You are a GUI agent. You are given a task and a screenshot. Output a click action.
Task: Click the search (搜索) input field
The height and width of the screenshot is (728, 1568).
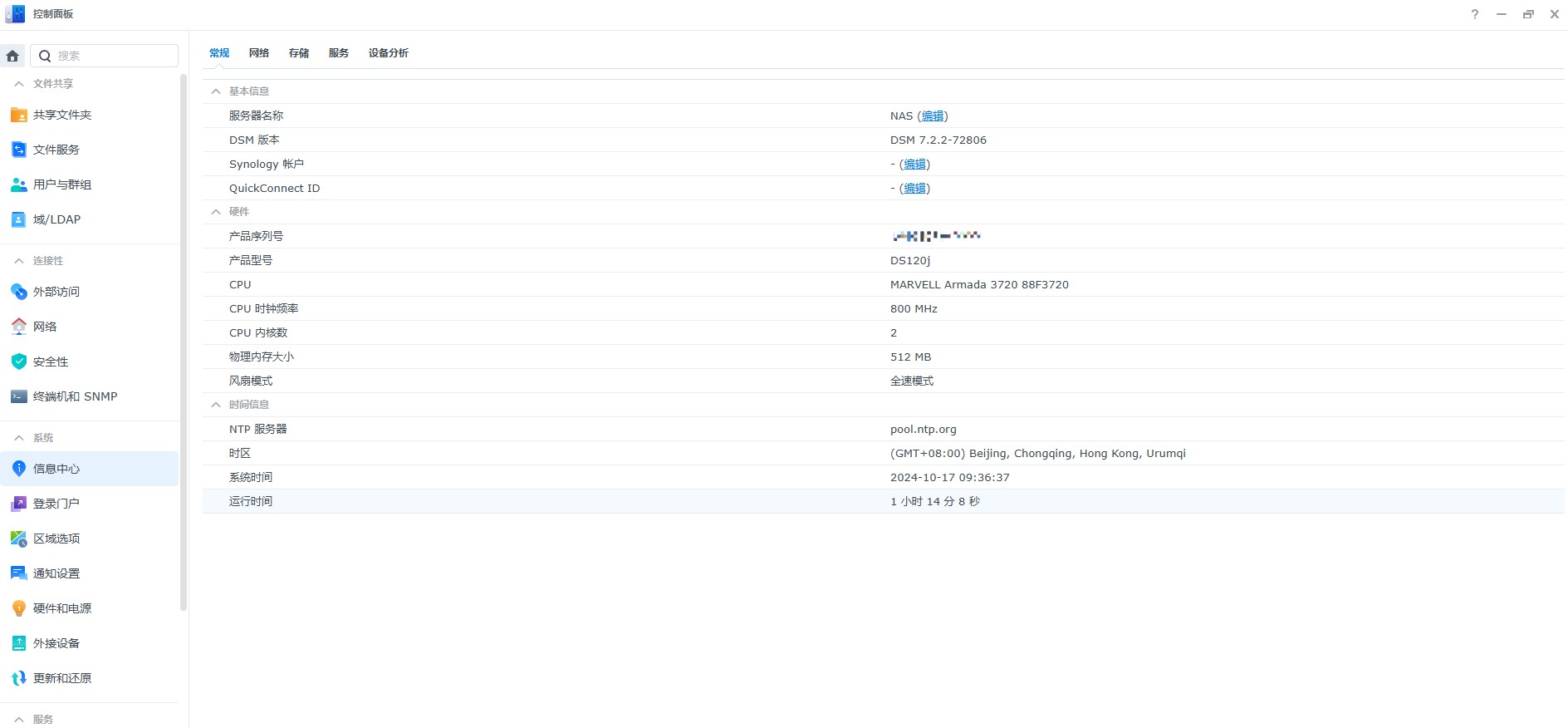coord(105,56)
